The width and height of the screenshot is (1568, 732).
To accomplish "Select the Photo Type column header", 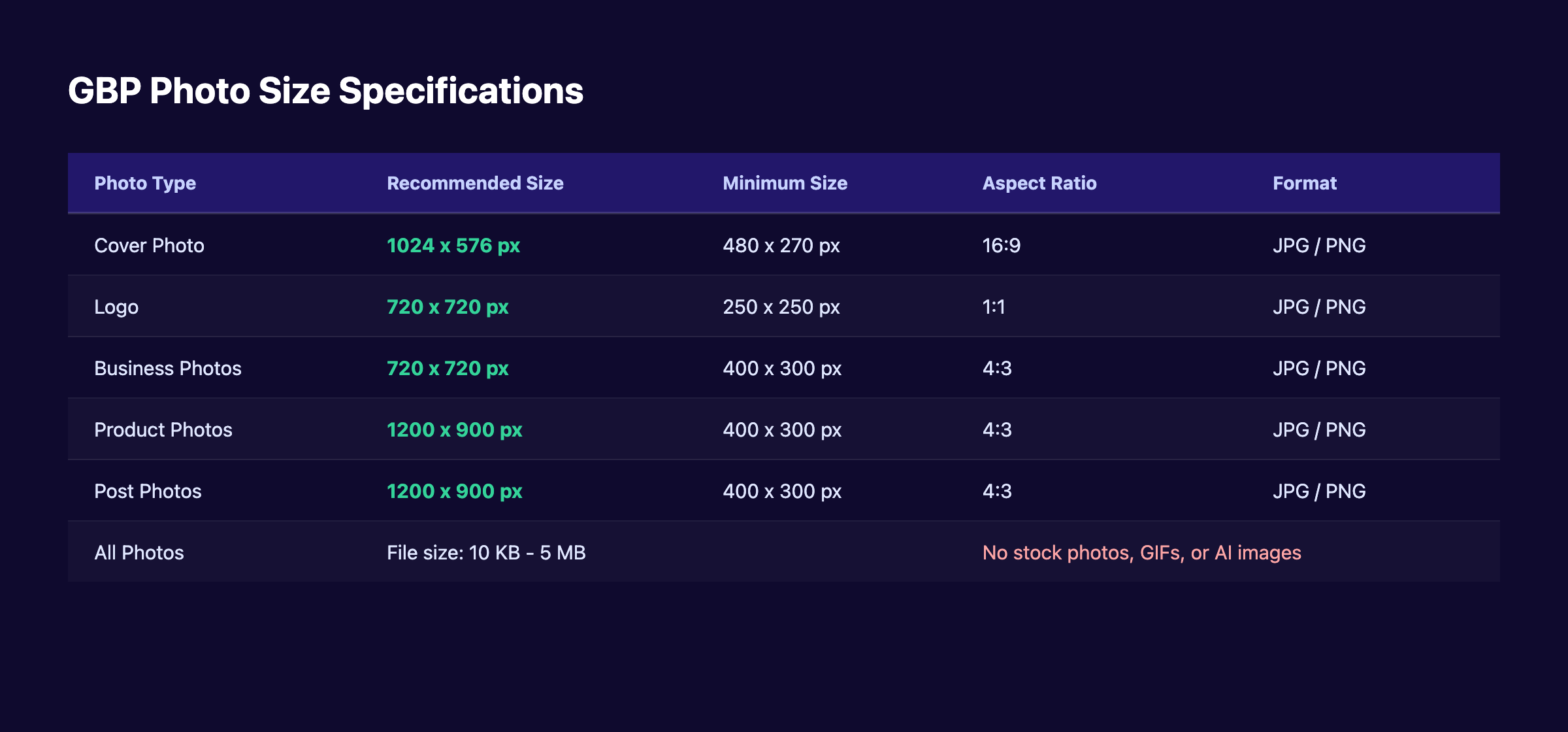I will pos(144,184).
